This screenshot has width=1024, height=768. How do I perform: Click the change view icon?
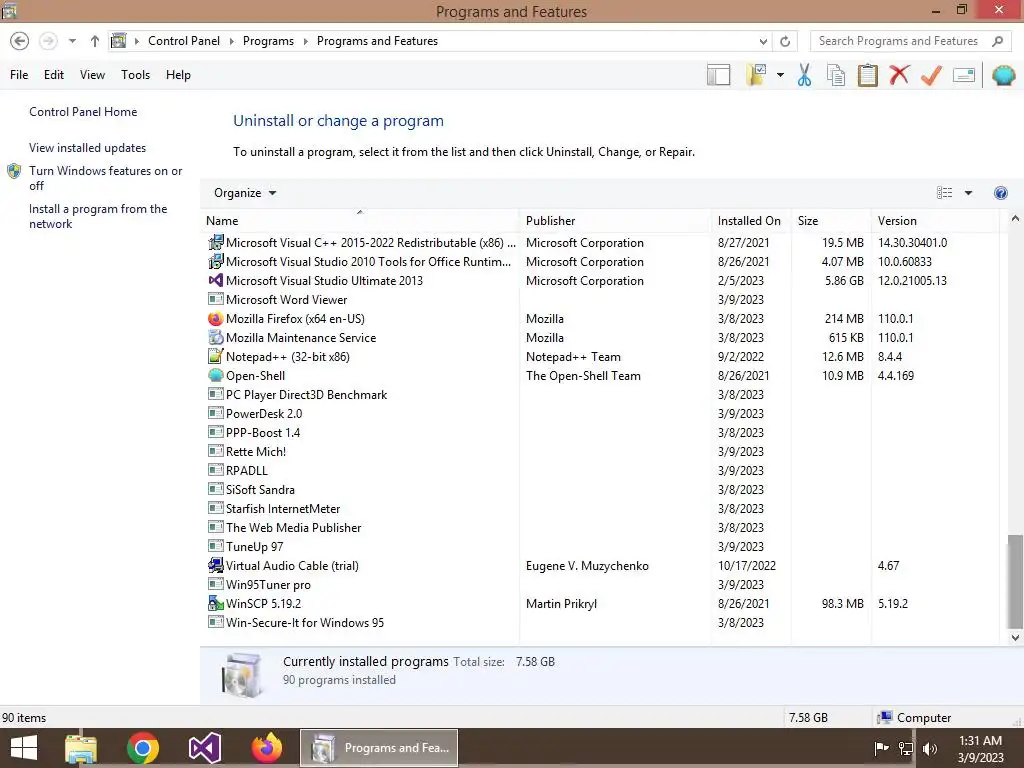[x=944, y=193]
